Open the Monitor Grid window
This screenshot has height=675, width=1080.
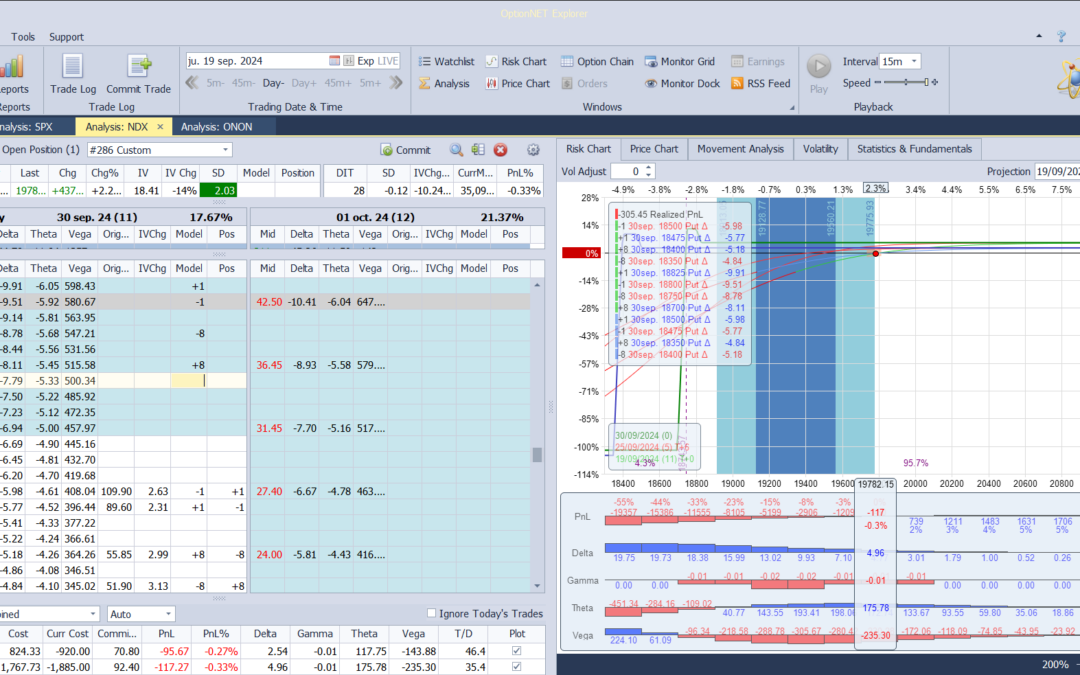(680, 61)
